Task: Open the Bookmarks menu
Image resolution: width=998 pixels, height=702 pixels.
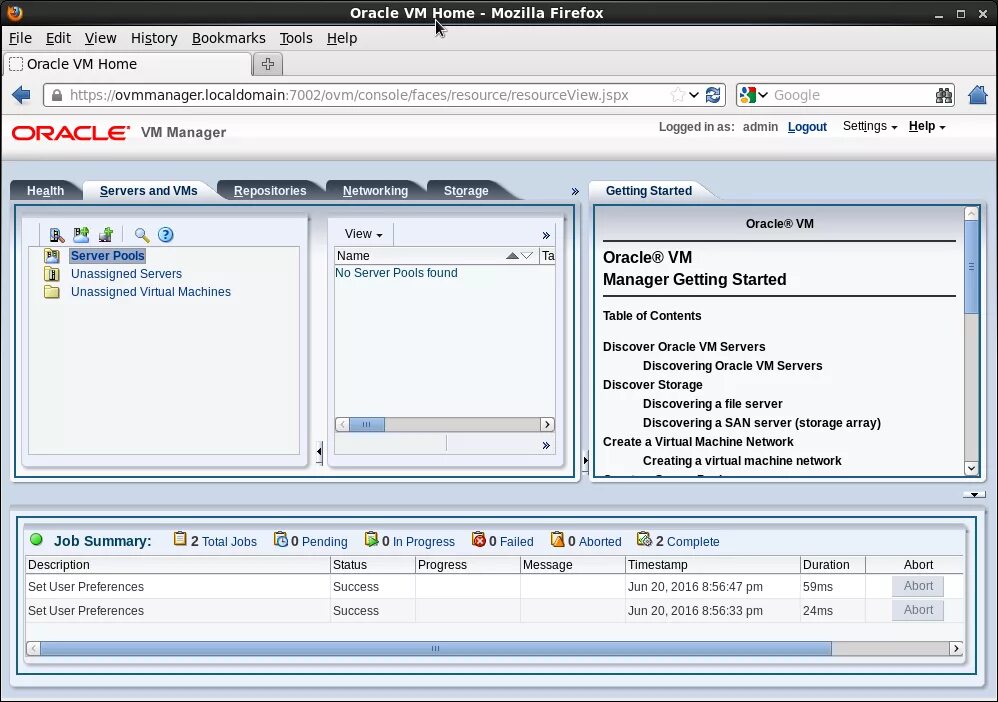Action: click(x=229, y=38)
